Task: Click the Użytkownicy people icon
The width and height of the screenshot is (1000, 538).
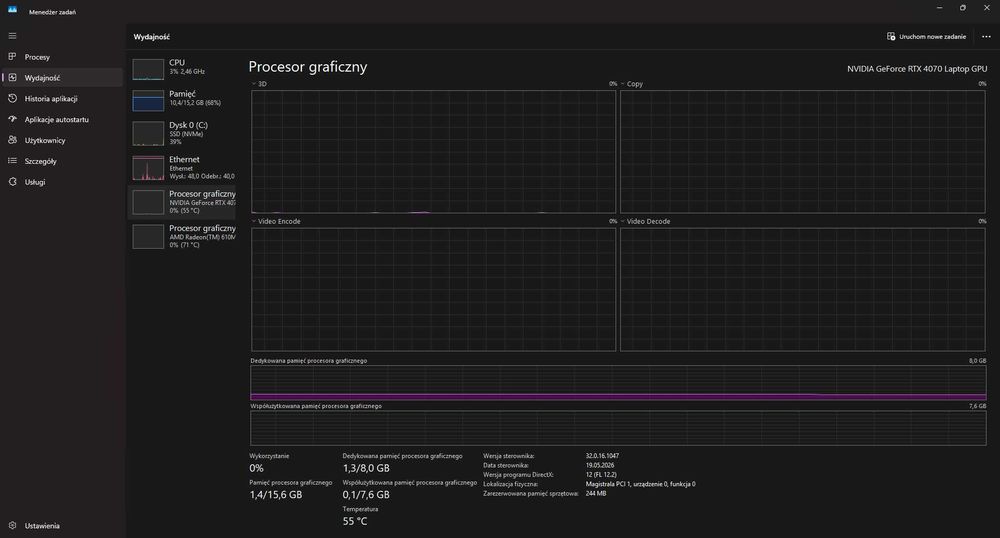Action: (12, 140)
